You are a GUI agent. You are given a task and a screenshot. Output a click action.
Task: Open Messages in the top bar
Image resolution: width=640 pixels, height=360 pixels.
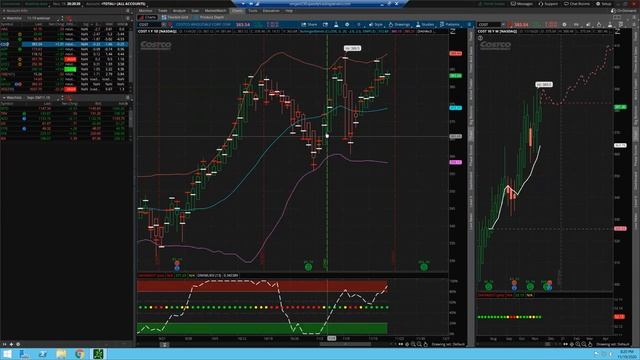[x=522, y=4]
